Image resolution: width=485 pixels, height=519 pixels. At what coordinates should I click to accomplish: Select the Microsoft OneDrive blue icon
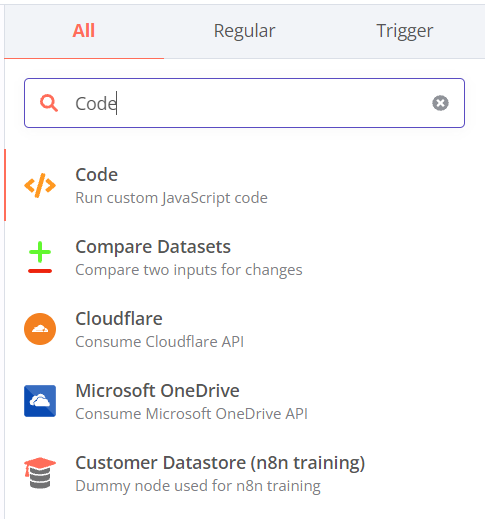pyautogui.click(x=40, y=401)
